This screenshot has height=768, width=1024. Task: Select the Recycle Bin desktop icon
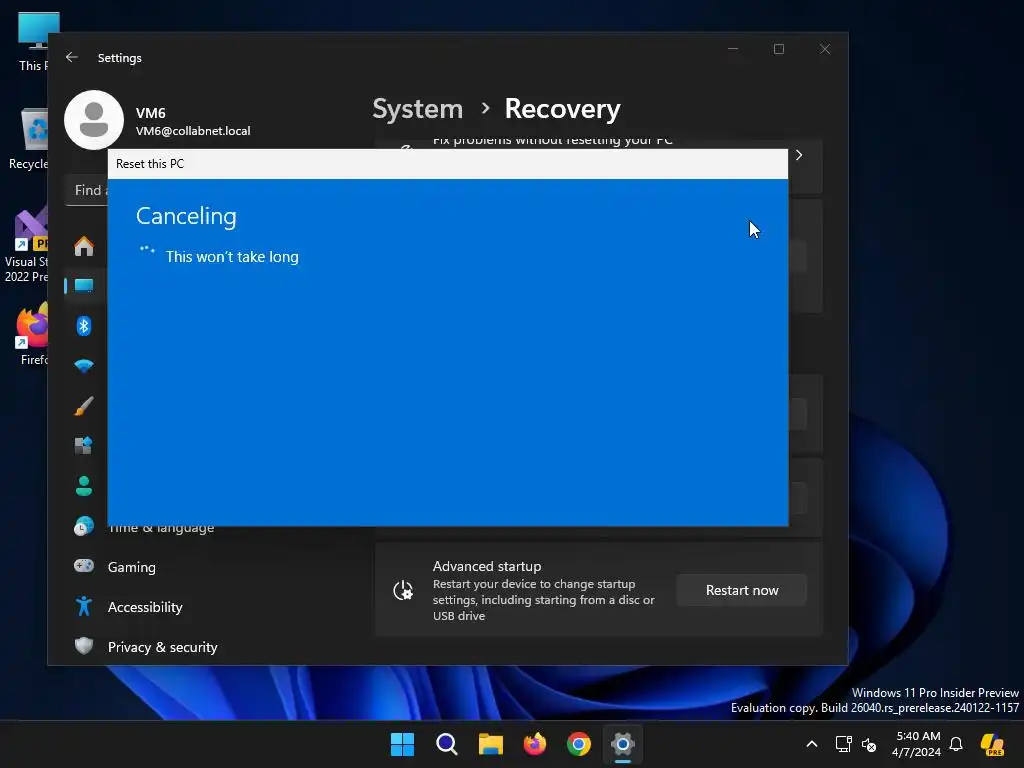click(x=30, y=138)
